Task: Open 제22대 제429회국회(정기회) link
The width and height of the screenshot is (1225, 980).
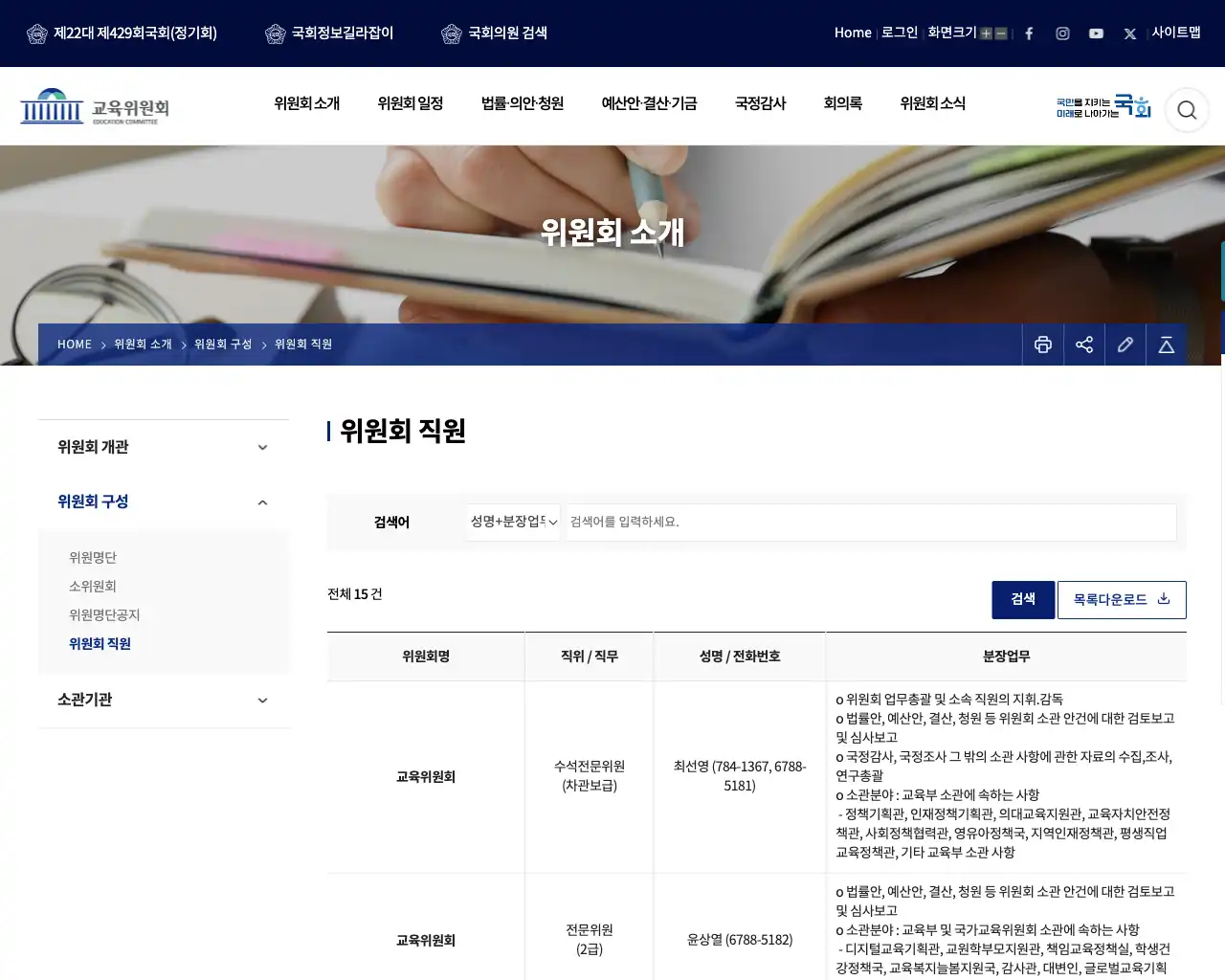Action: (x=122, y=33)
